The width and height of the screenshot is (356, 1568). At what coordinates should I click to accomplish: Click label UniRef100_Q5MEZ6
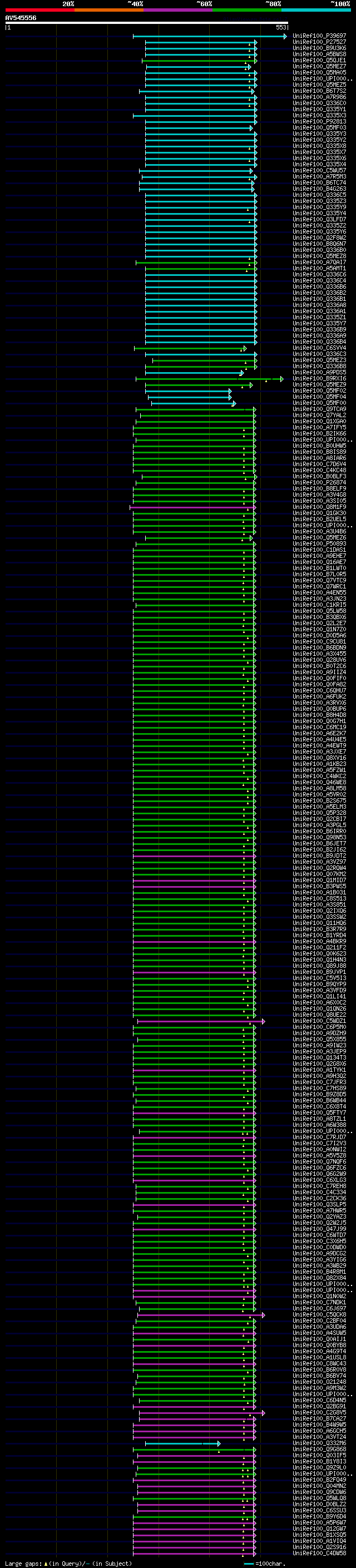(319, 537)
